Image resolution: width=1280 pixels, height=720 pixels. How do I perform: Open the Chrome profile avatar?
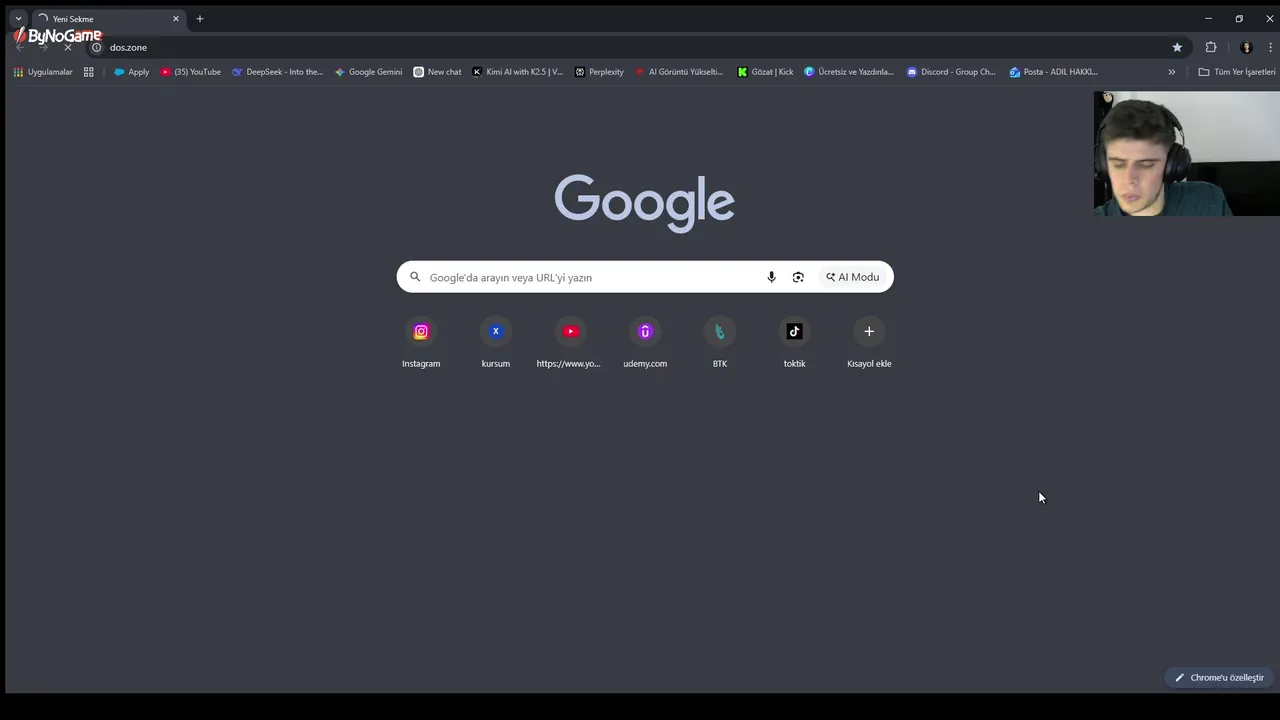1246,47
